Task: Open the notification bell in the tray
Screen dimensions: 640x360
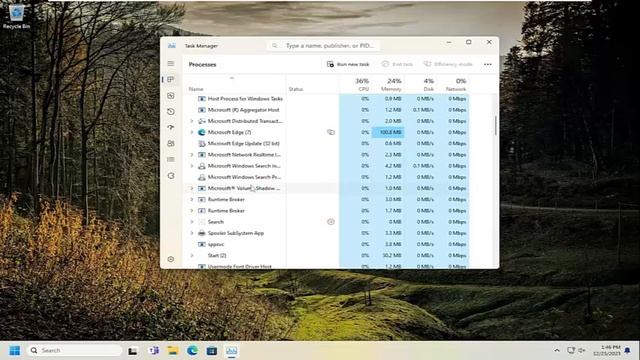Action: click(x=627, y=351)
